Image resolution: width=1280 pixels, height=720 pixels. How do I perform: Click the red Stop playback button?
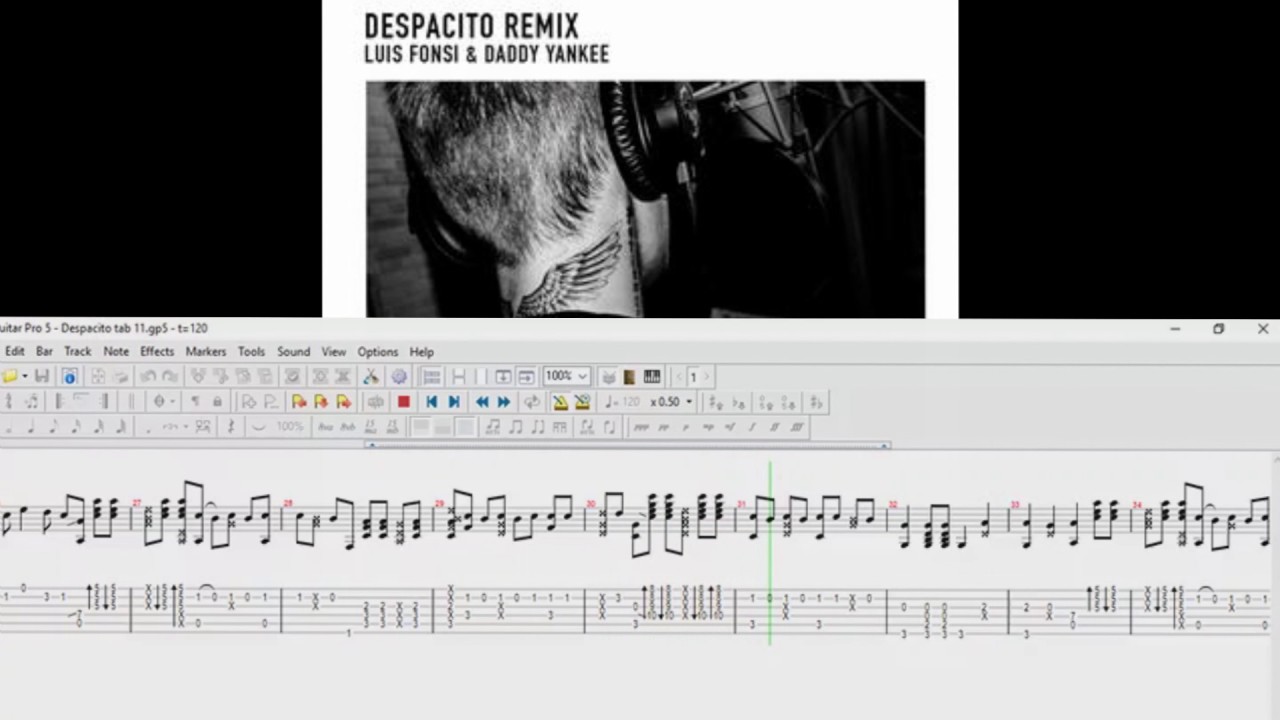click(x=404, y=402)
